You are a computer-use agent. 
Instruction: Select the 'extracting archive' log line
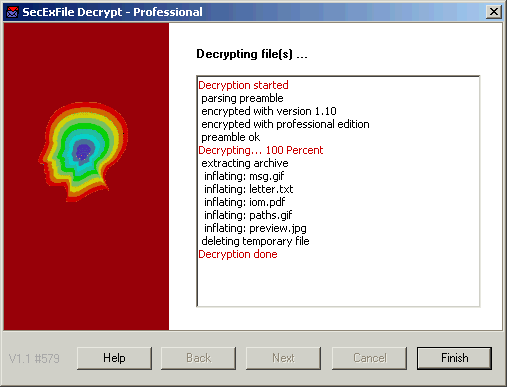[245, 163]
